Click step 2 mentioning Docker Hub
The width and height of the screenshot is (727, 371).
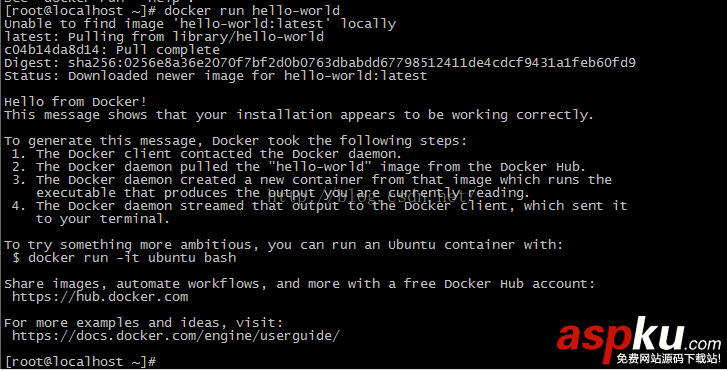[299, 166]
